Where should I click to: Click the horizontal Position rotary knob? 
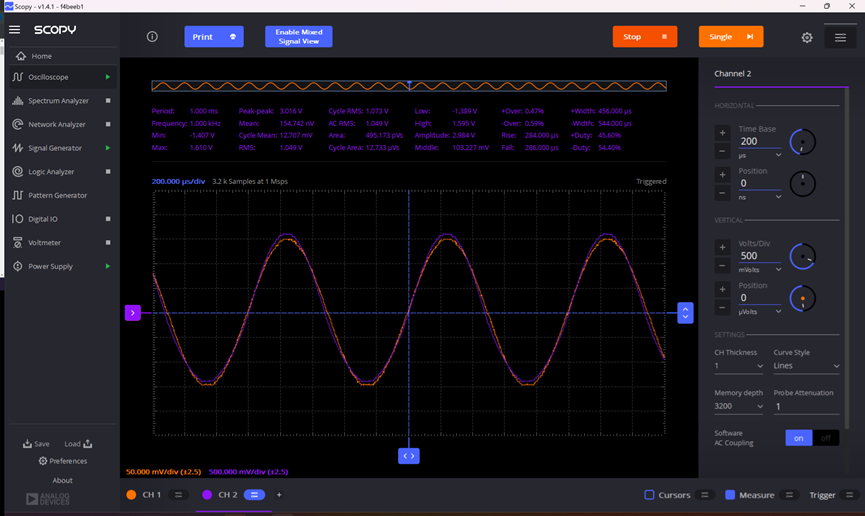tap(803, 184)
